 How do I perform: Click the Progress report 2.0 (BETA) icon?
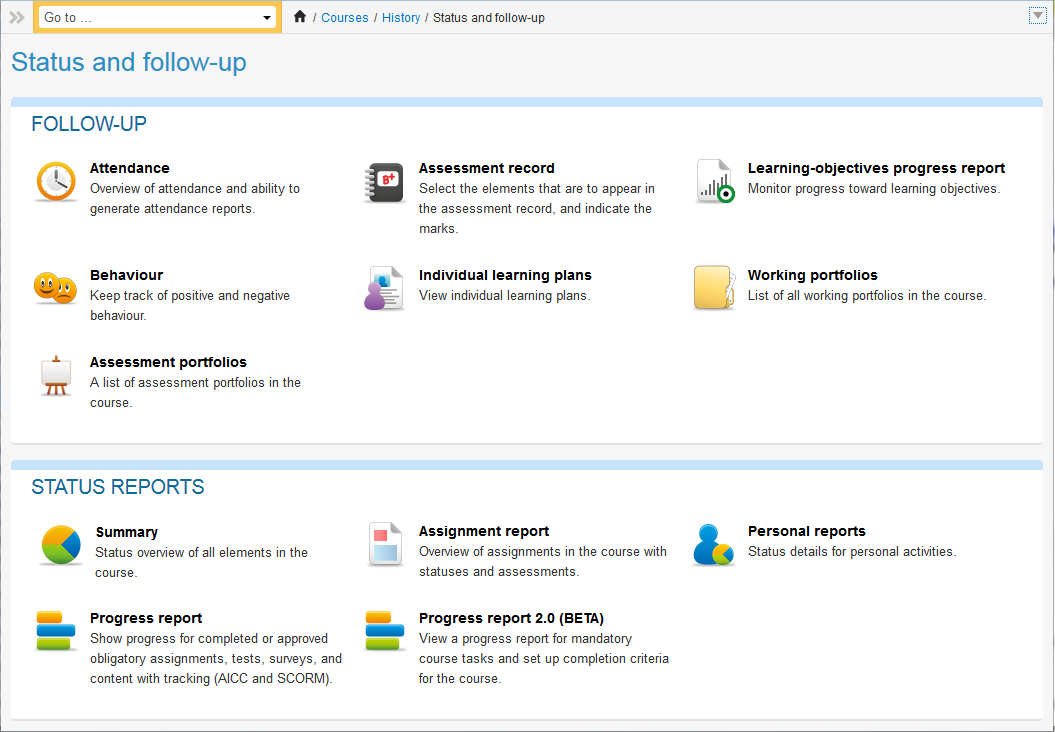385,631
